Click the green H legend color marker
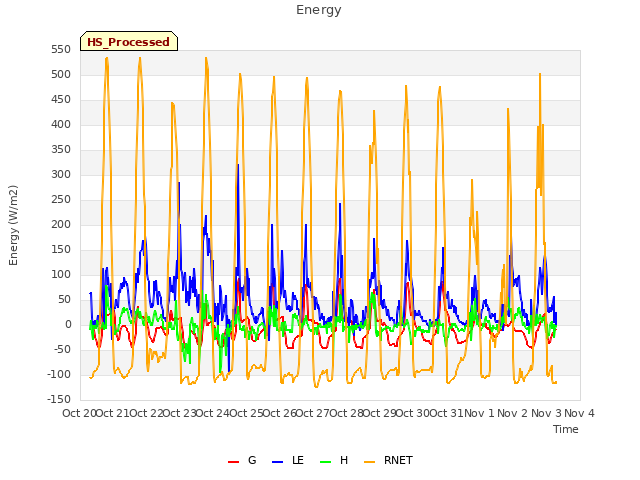Image resolution: width=640 pixels, height=480 pixels. [325, 462]
